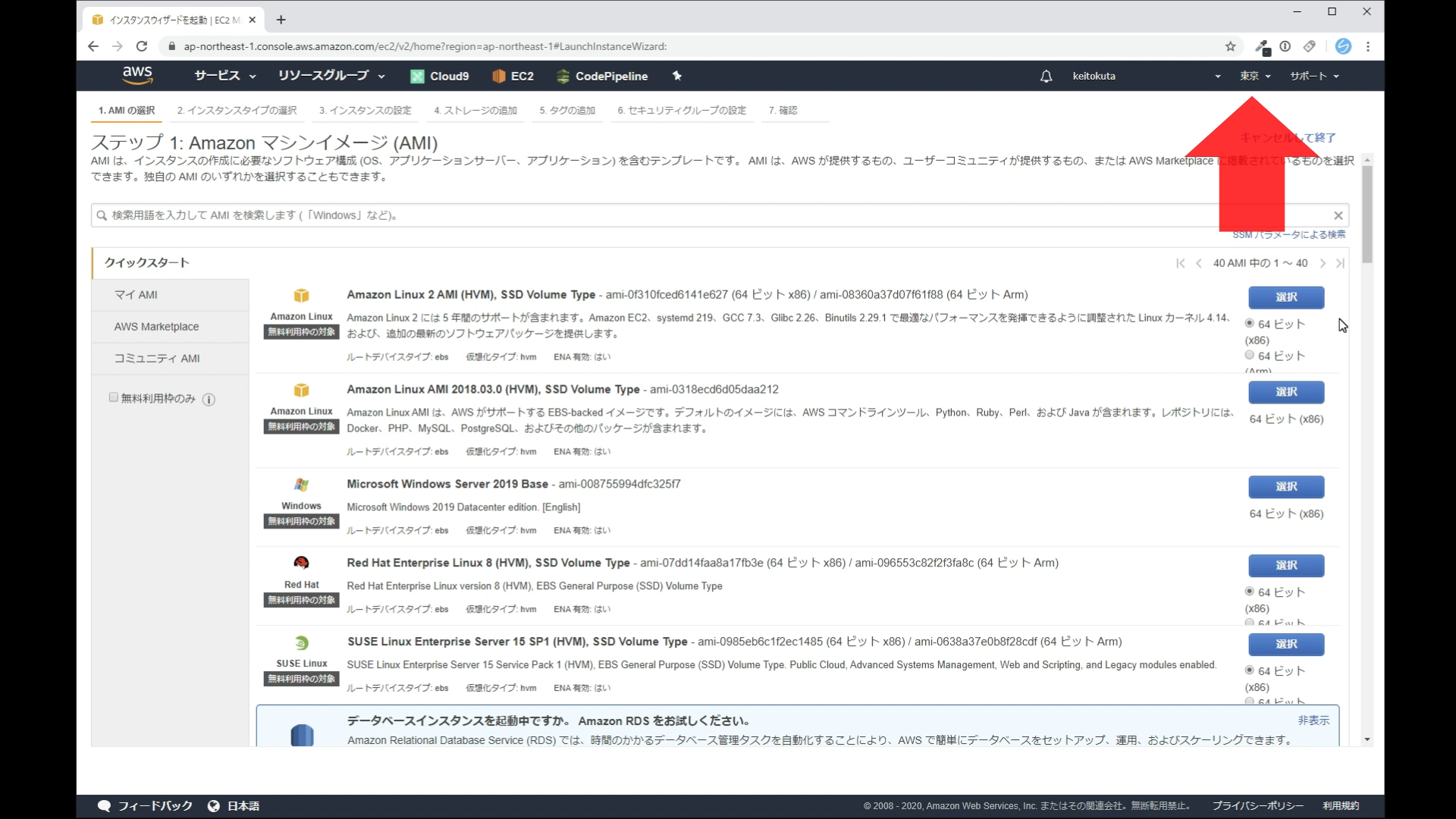Image resolution: width=1456 pixels, height=819 pixels.
Task: Select 64-bit x86 for SUSE Linux
Action: tap(1249, 670)
